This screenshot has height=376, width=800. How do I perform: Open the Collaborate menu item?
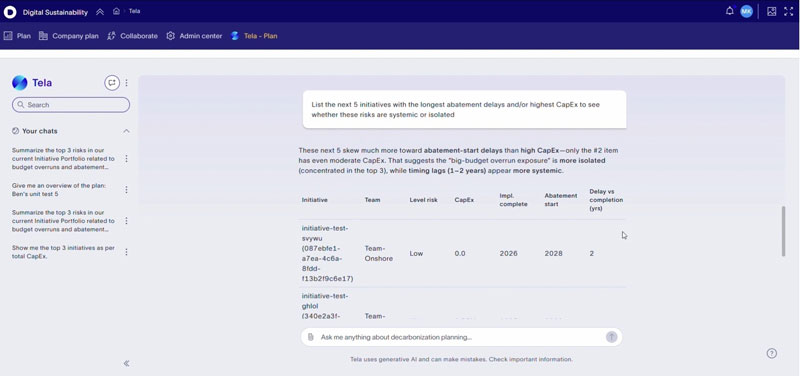tap(132, 36)
